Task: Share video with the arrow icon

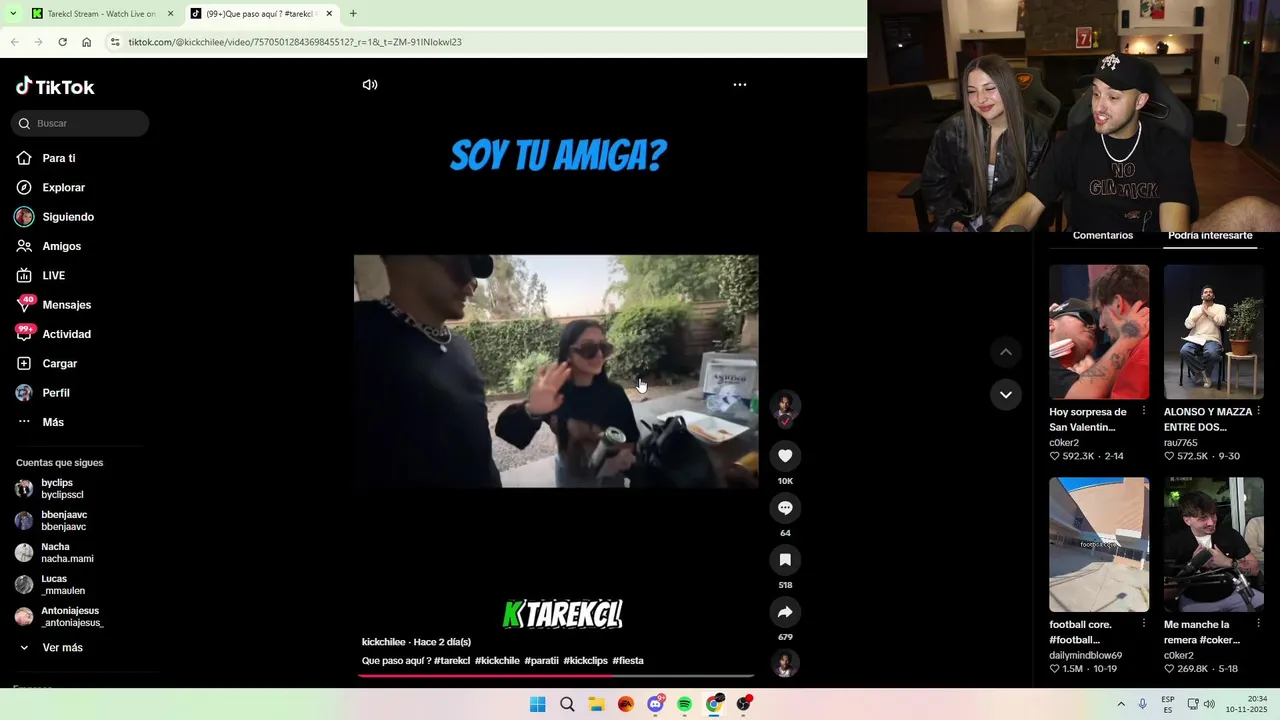Action: (x=785, y=612)
